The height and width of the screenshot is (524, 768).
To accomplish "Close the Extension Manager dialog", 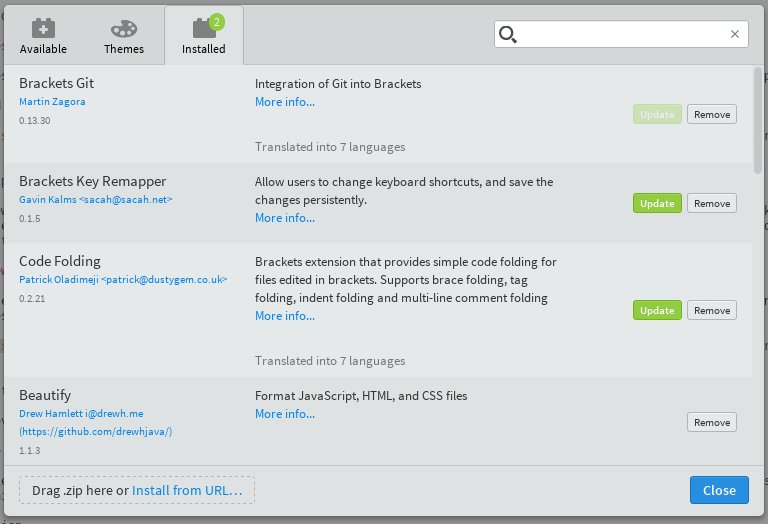I will pyautogui.click(x=719, y=490).
